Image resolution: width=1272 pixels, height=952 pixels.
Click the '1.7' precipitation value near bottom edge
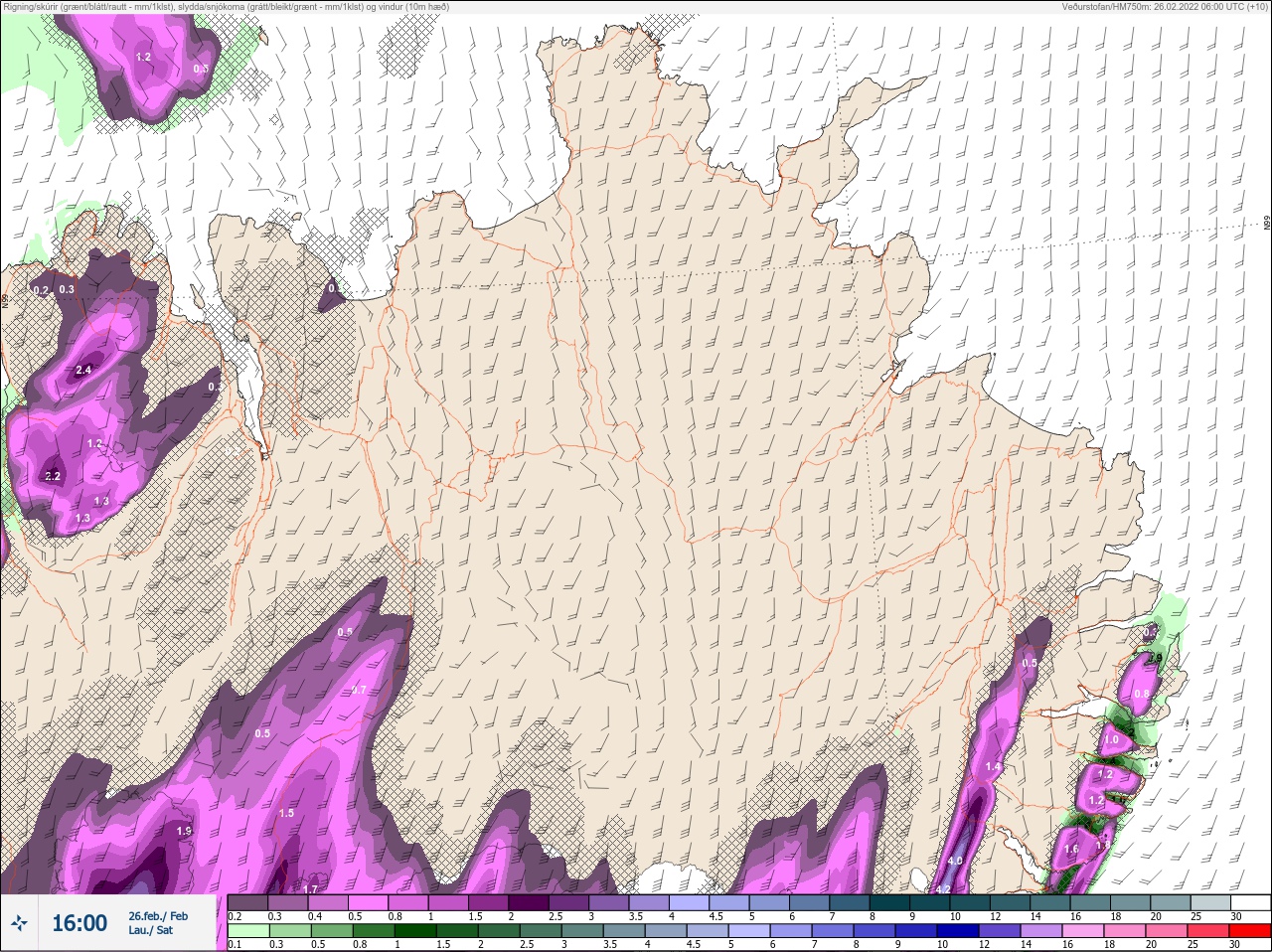[310, 888]
